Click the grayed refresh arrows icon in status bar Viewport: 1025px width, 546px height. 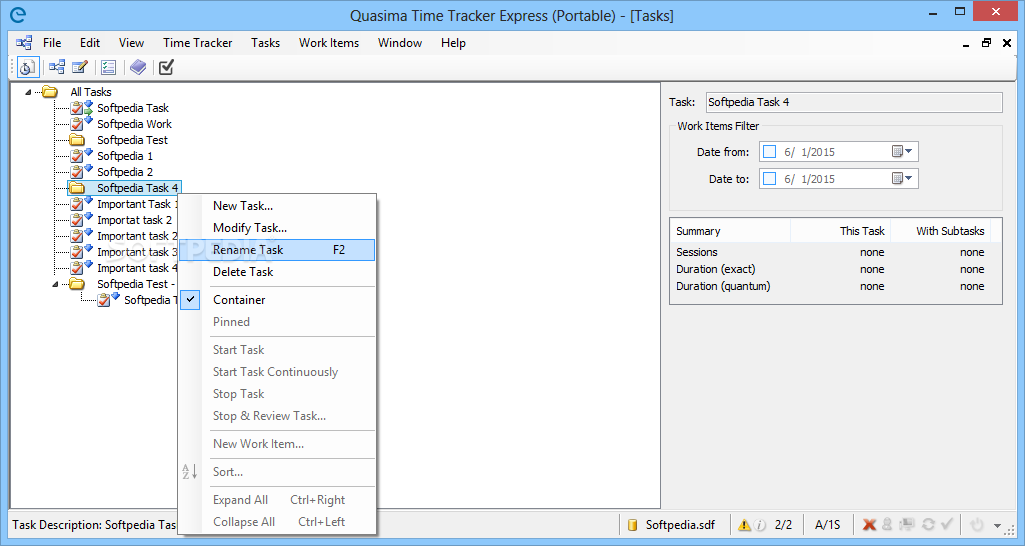coord(928,524)
